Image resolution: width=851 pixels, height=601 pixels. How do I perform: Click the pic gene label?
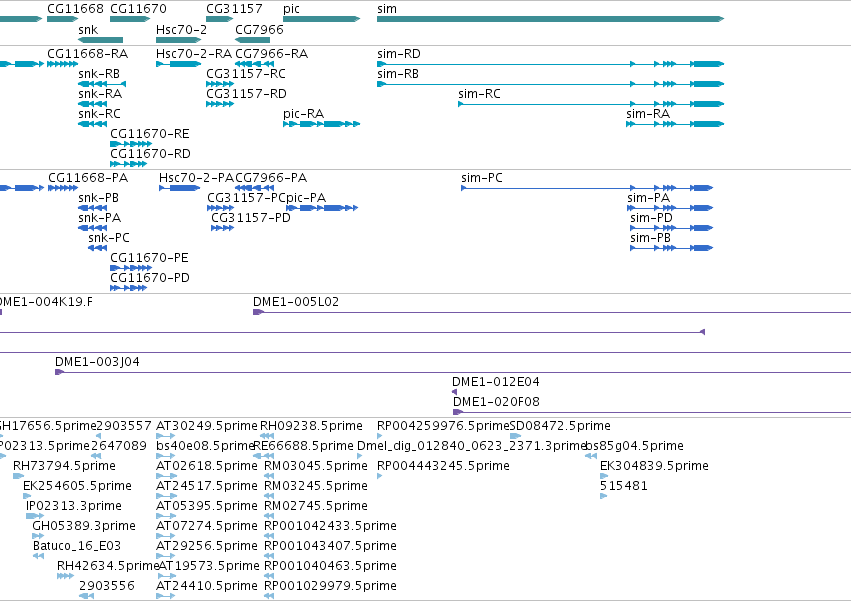tap(291, 9)
